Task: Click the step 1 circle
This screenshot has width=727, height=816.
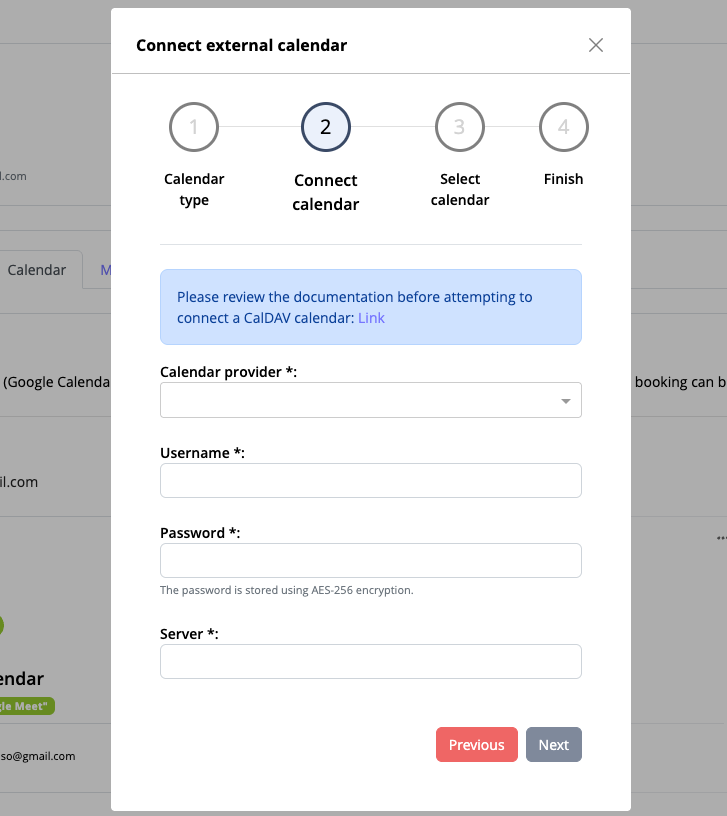Action: tap(194, 127)
